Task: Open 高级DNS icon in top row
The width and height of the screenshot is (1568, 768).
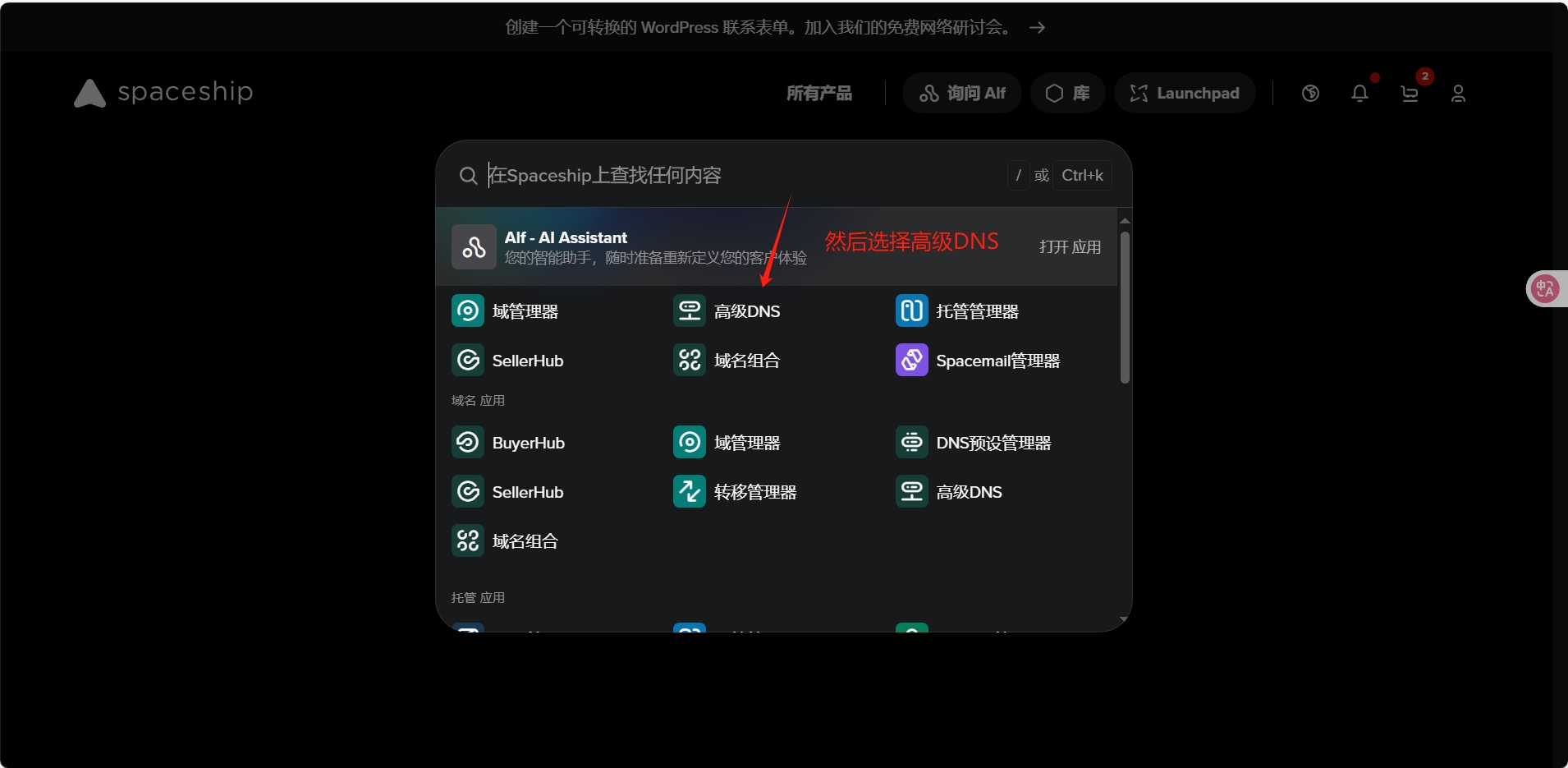Action: tap(690, 311)
